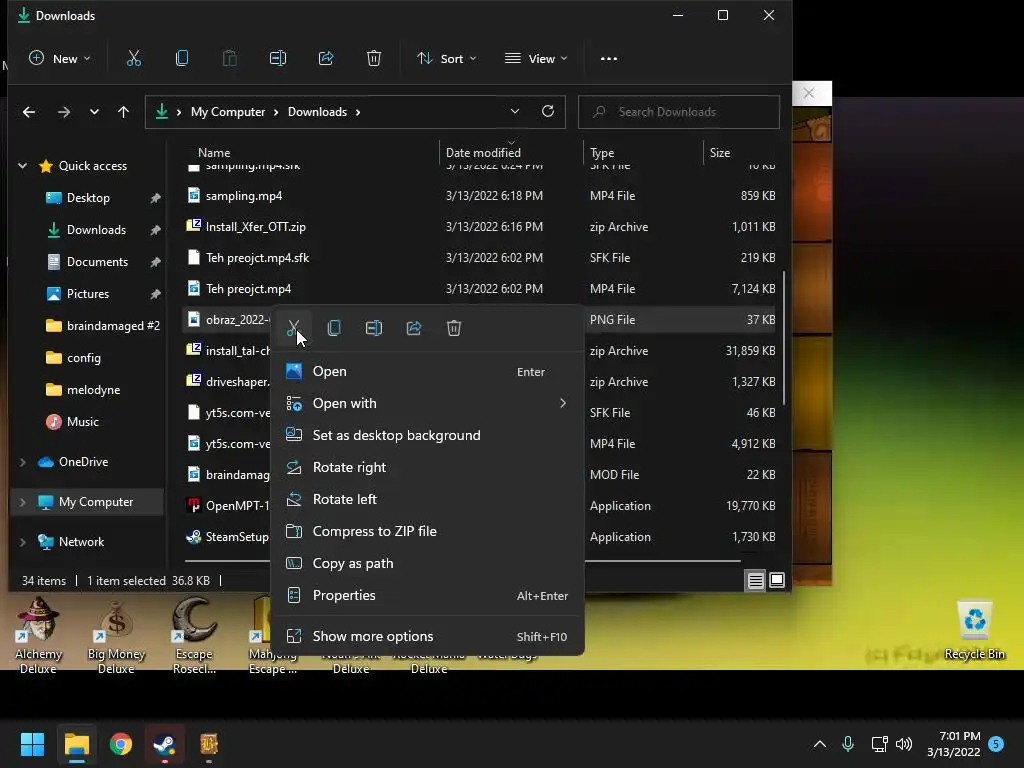Go back with the left arrow
Image resolution: width=1024 pixels, height=768 pixels.
coord(29,112)
